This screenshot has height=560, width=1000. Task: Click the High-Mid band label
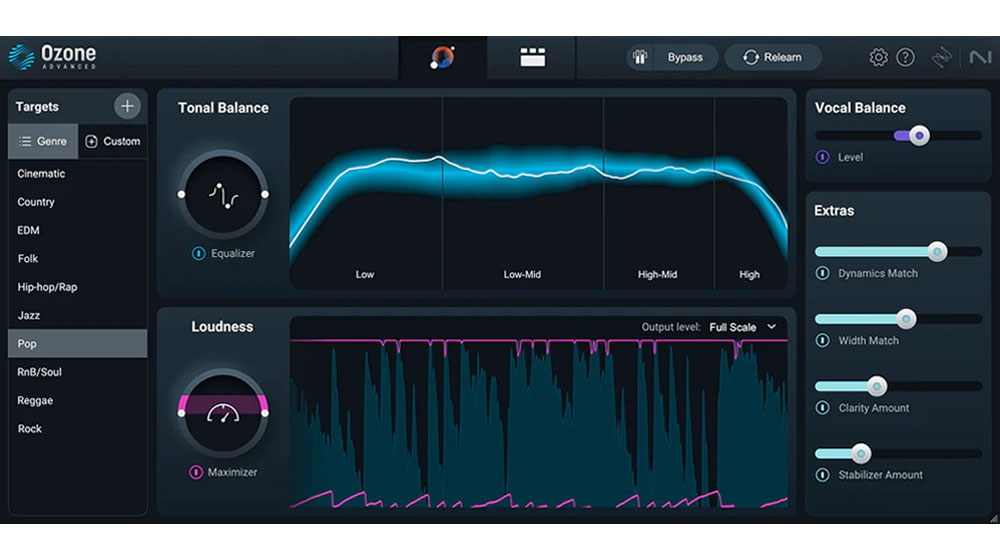click(x=658, y=274)
